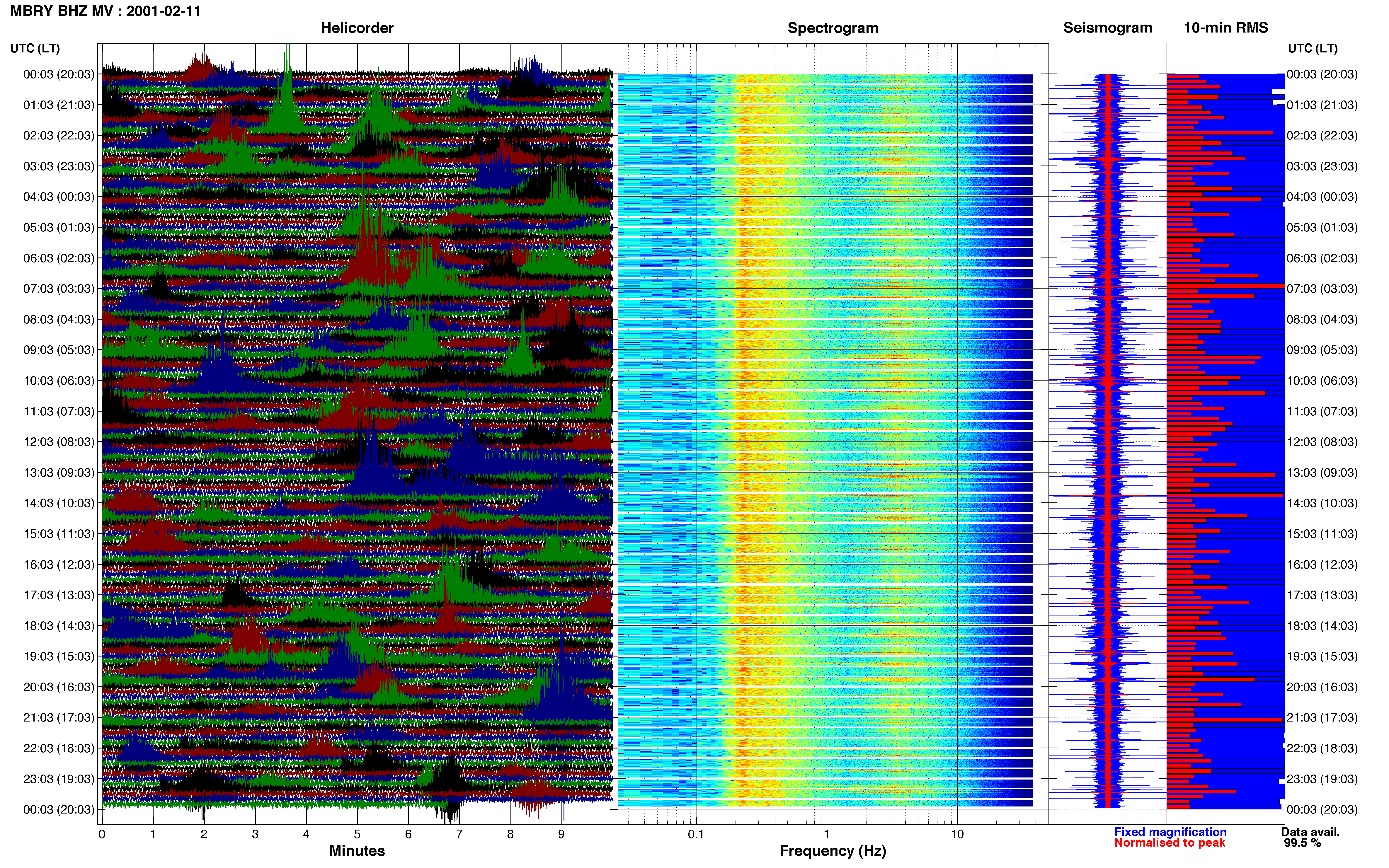This screenshot has width=1389, height=868.
Task: Click the '4' tick on the Minutes axis
Action: coord(306,835)
